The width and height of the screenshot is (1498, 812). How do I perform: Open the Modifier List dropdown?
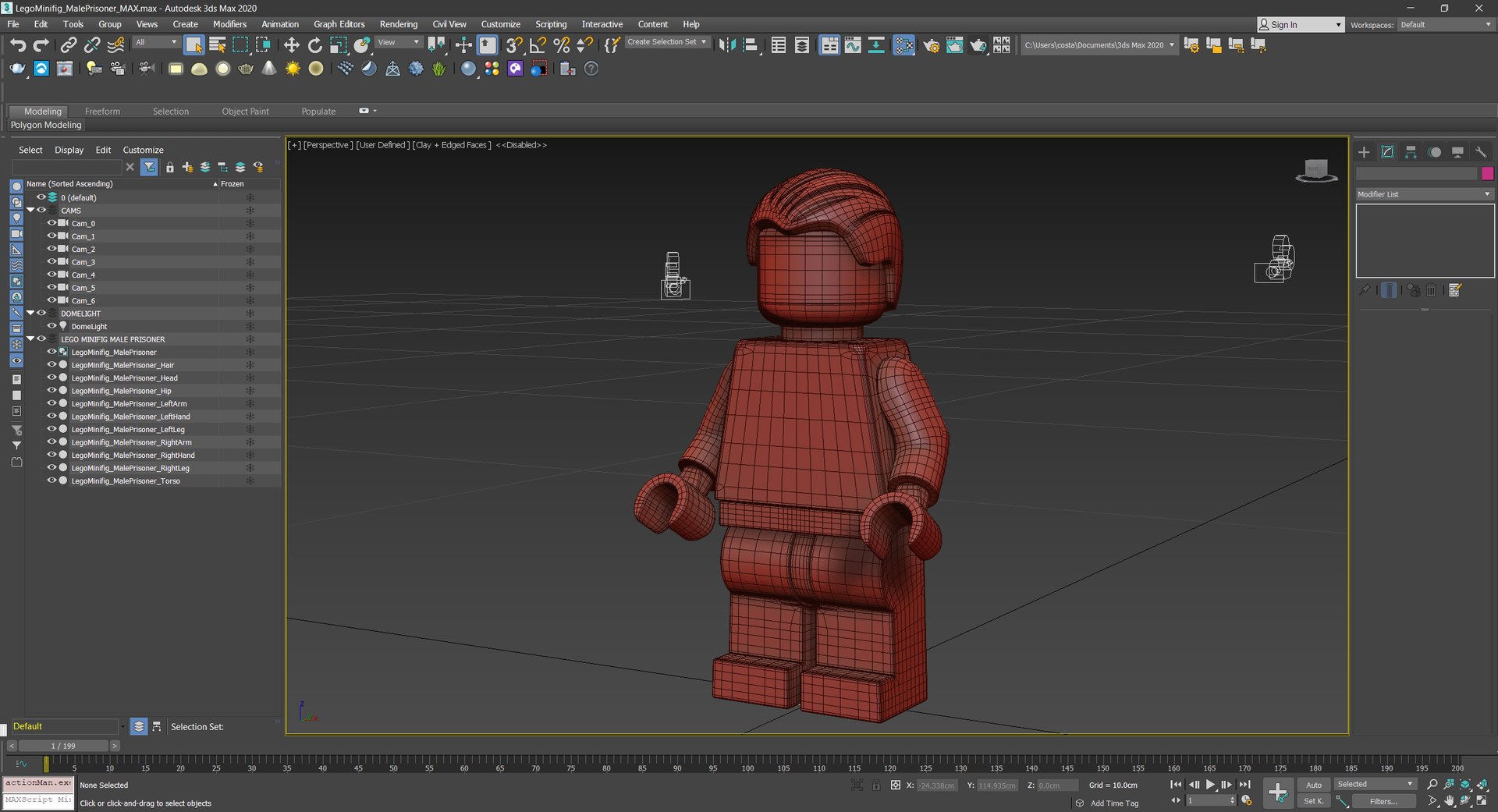(1424, 194)
